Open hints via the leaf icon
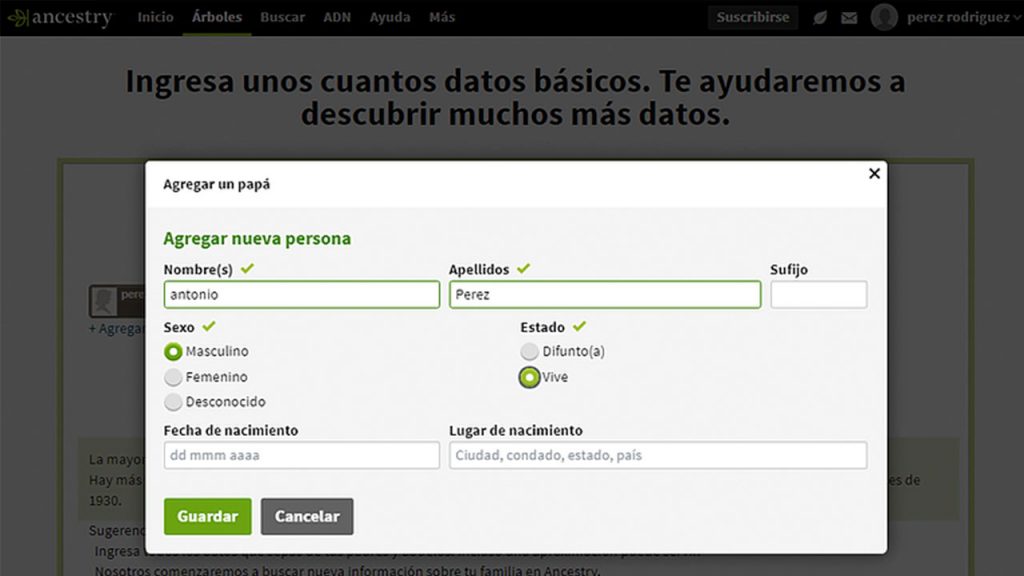The height and width of the screenshot is (576, 1024). (x=820, y=17)
